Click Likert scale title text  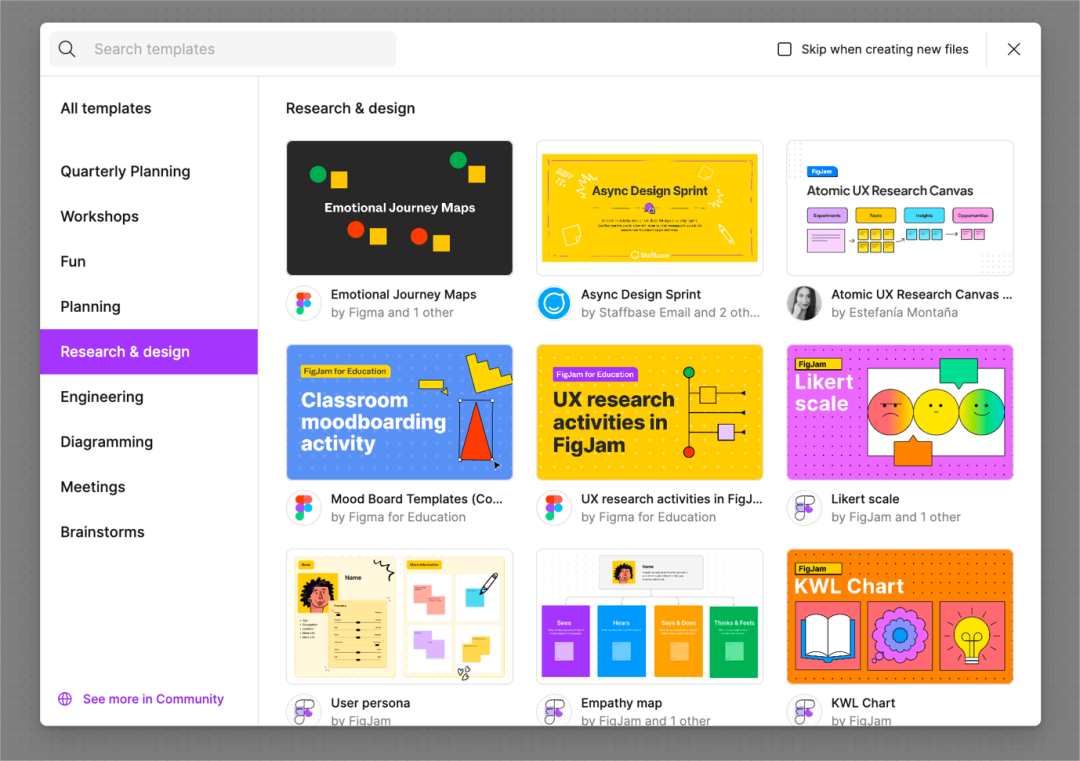865,499
